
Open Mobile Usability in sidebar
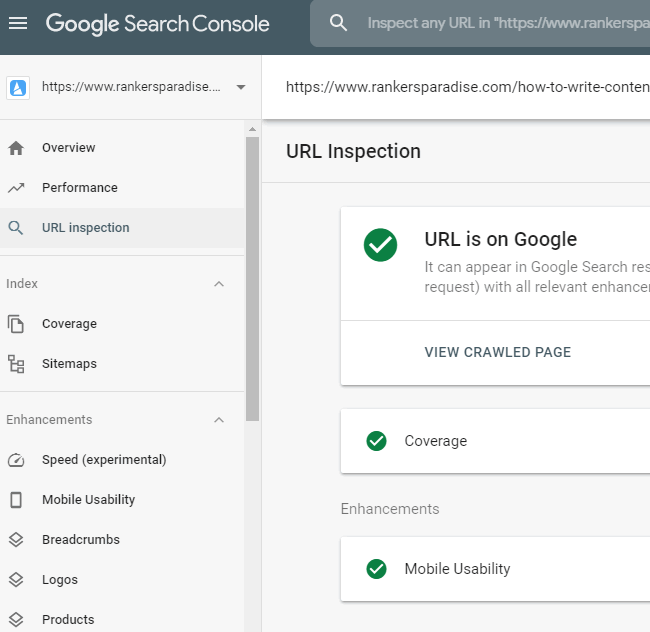[122, 499]
